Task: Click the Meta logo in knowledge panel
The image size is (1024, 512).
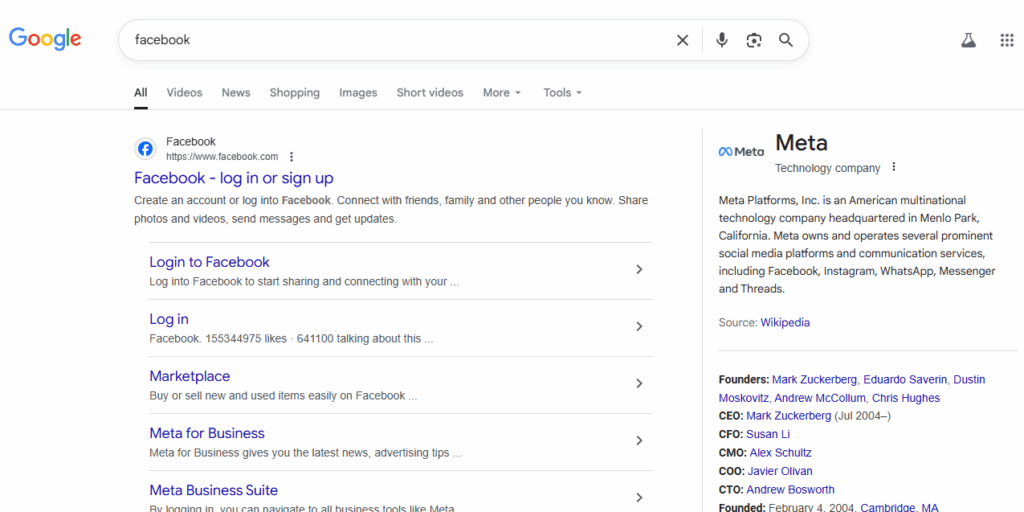Action: tap(741, 152)
